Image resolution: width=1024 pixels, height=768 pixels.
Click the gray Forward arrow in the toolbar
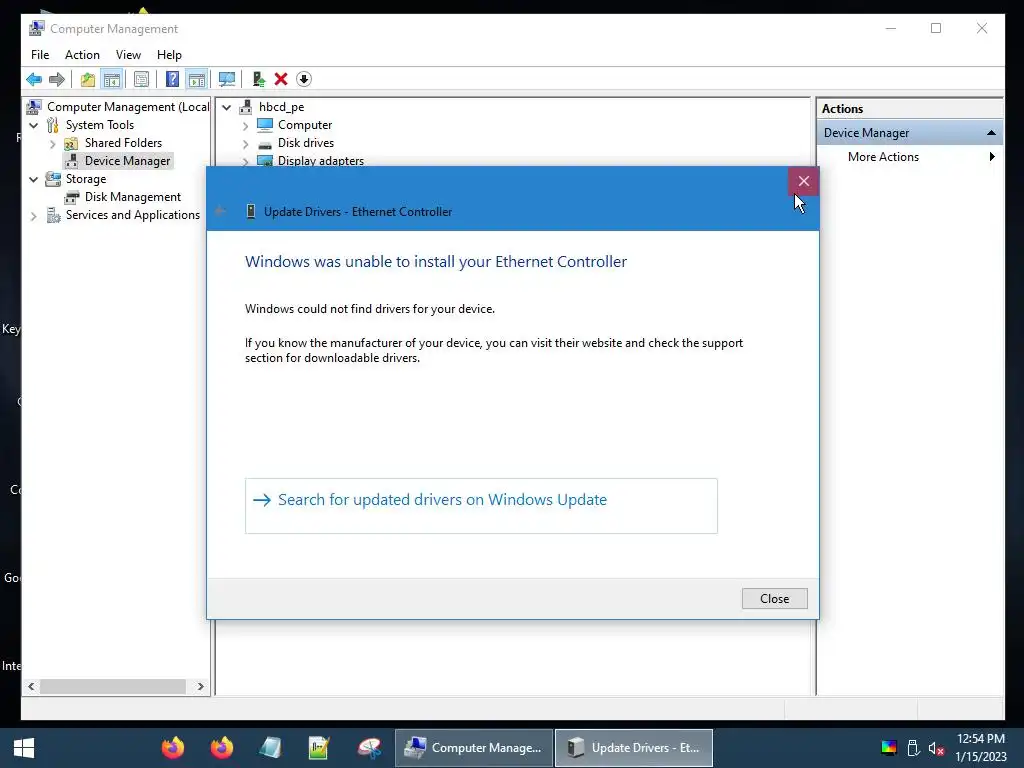57,80
